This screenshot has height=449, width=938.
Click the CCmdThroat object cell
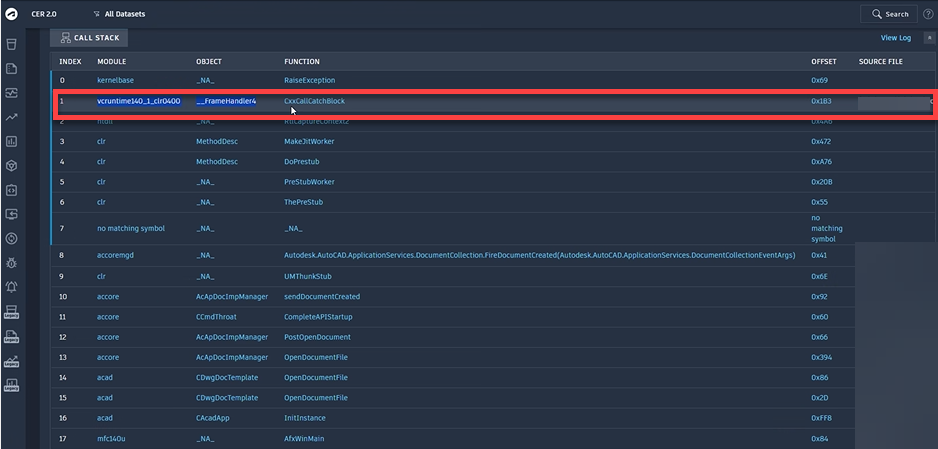pyautogui.click(x=217, y=317)
